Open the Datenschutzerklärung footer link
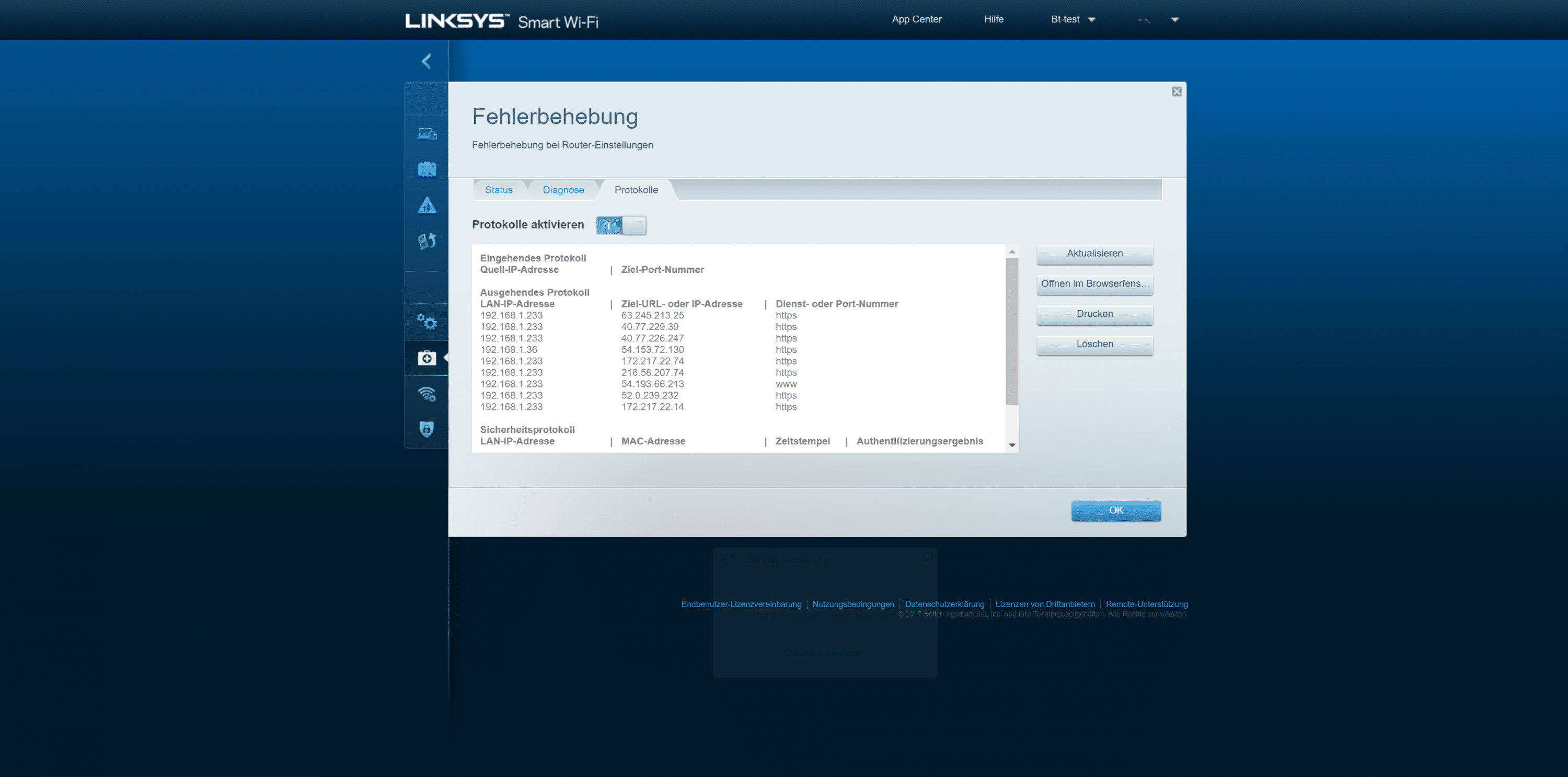The height and width of the screenshot is (777, 1568). click(944, 604)
